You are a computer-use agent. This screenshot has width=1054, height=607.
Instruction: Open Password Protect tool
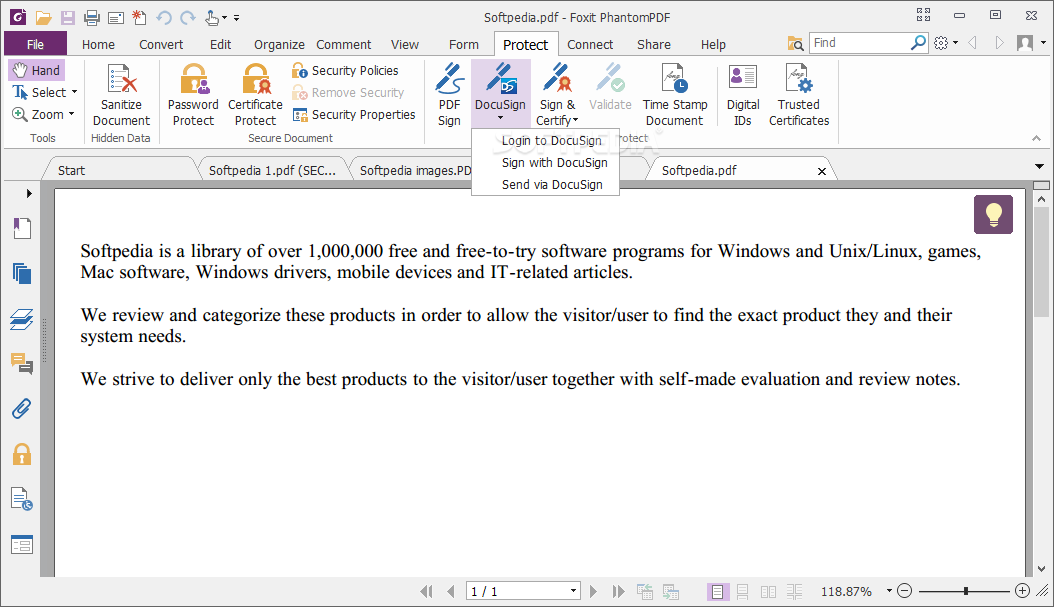[193, 95]
